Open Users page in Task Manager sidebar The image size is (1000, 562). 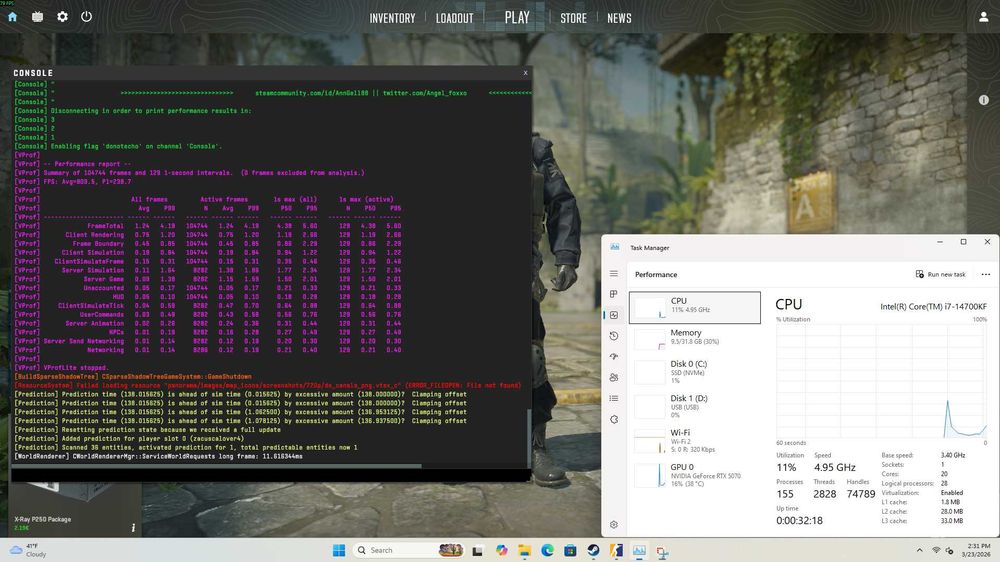point(614,378)
